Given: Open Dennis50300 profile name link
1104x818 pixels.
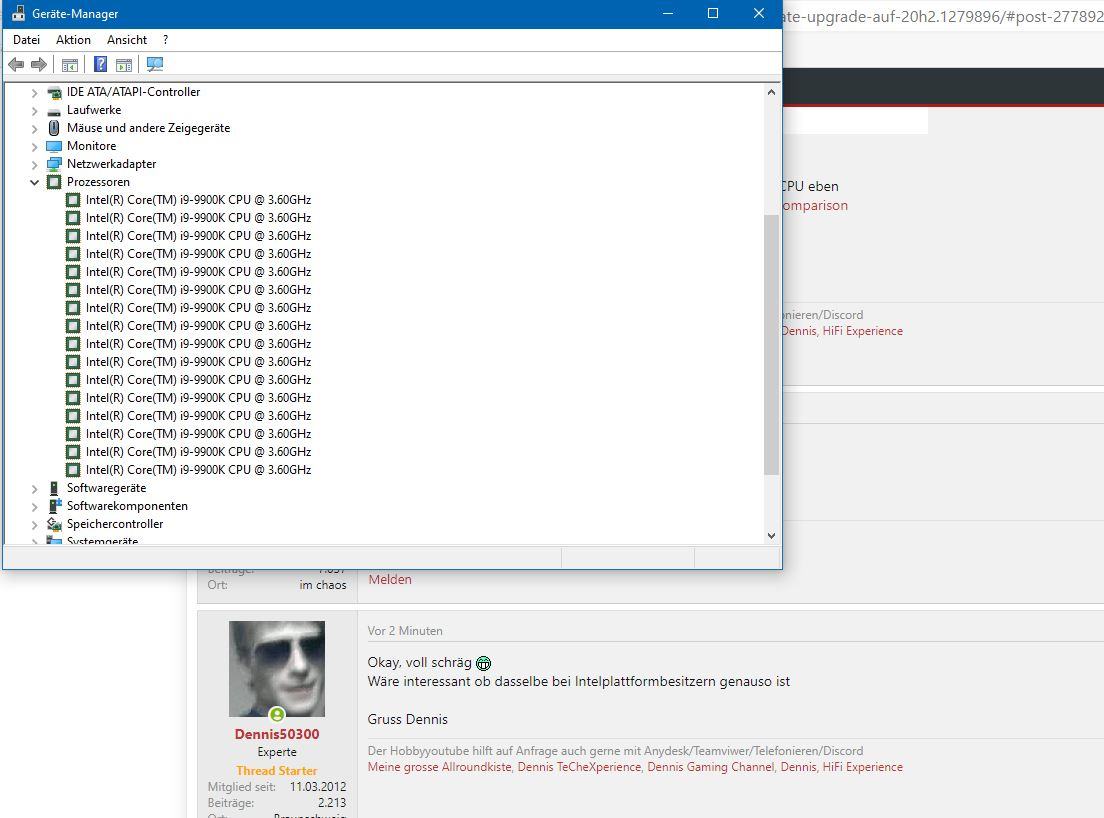Looking at the screenshot, I should tap(277, 734).
